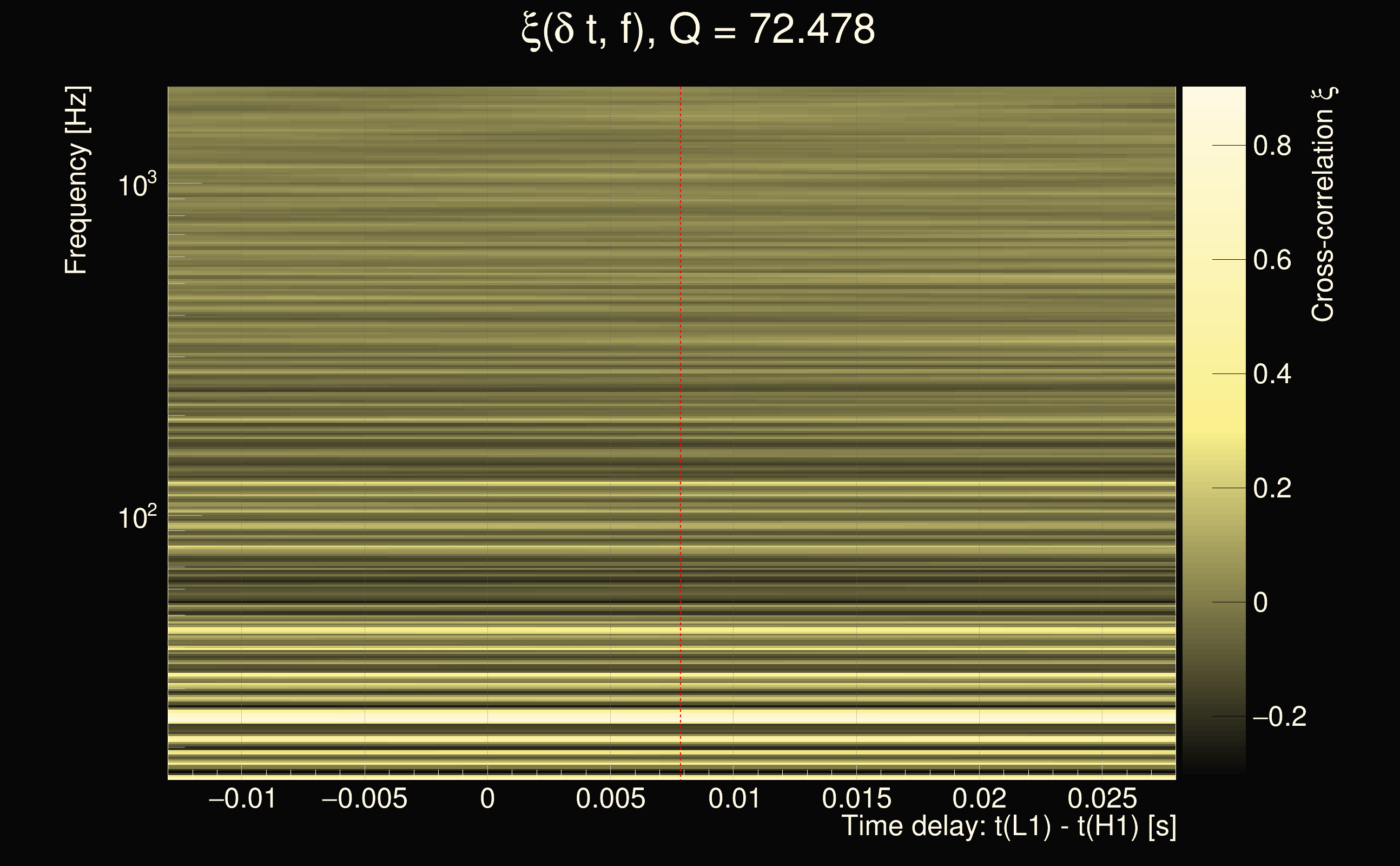Click the −0.2 colorbar tick label

point(1279,717)
